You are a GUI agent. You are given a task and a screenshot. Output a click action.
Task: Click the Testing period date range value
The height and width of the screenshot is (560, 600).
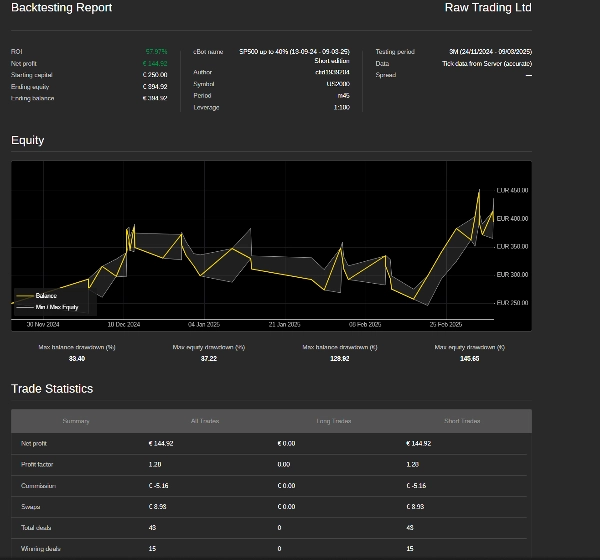click(487, 51)
